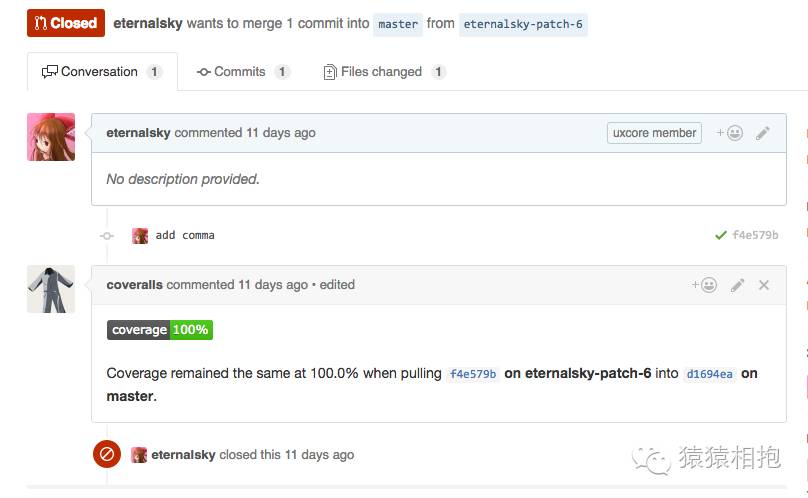Edit the coveralls comment

tap(738, 285)
